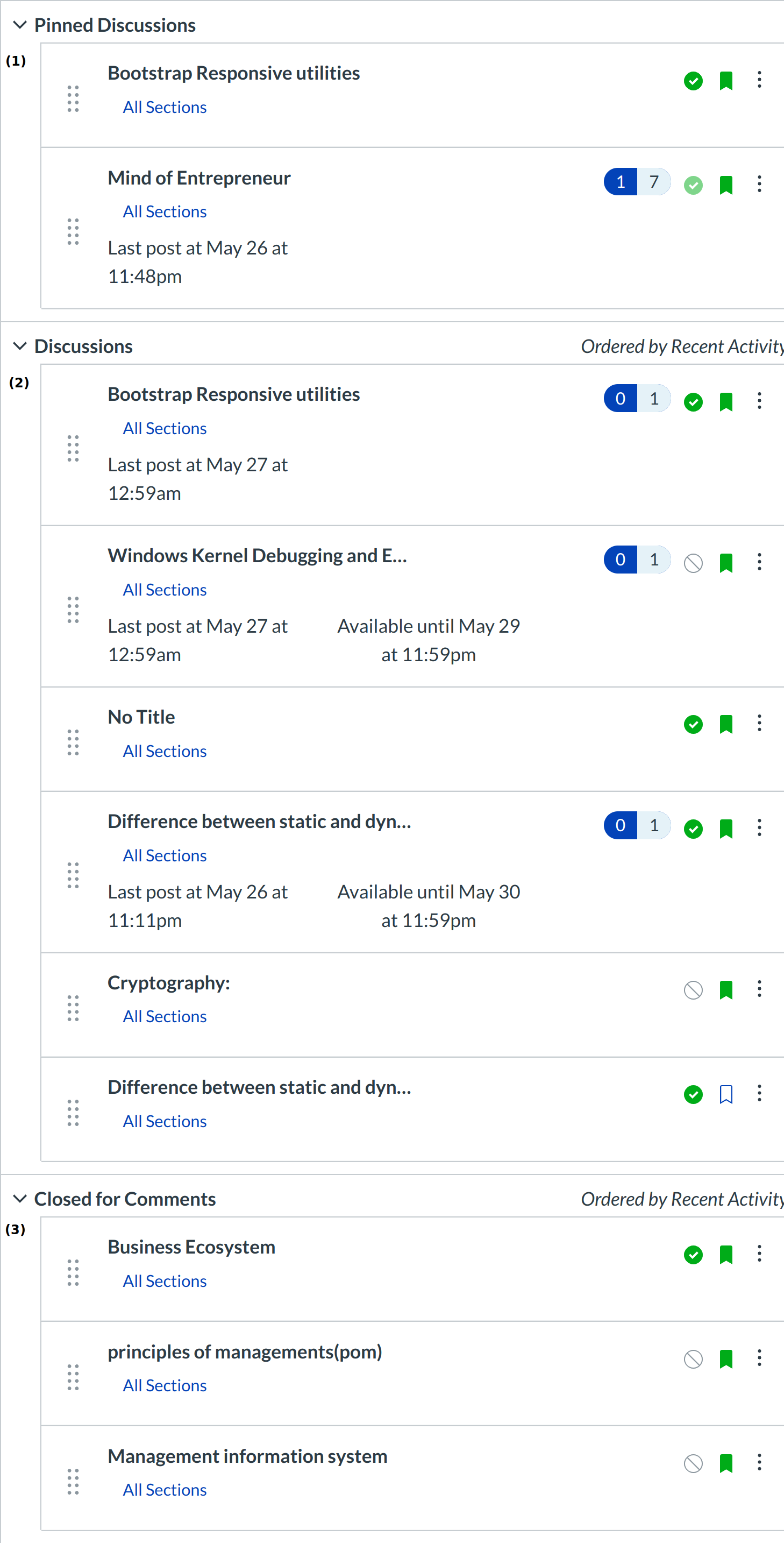Collapse the Closed for Comments section
Image resolution: width=784 pixels, height=1543 pixels.
20,1199
